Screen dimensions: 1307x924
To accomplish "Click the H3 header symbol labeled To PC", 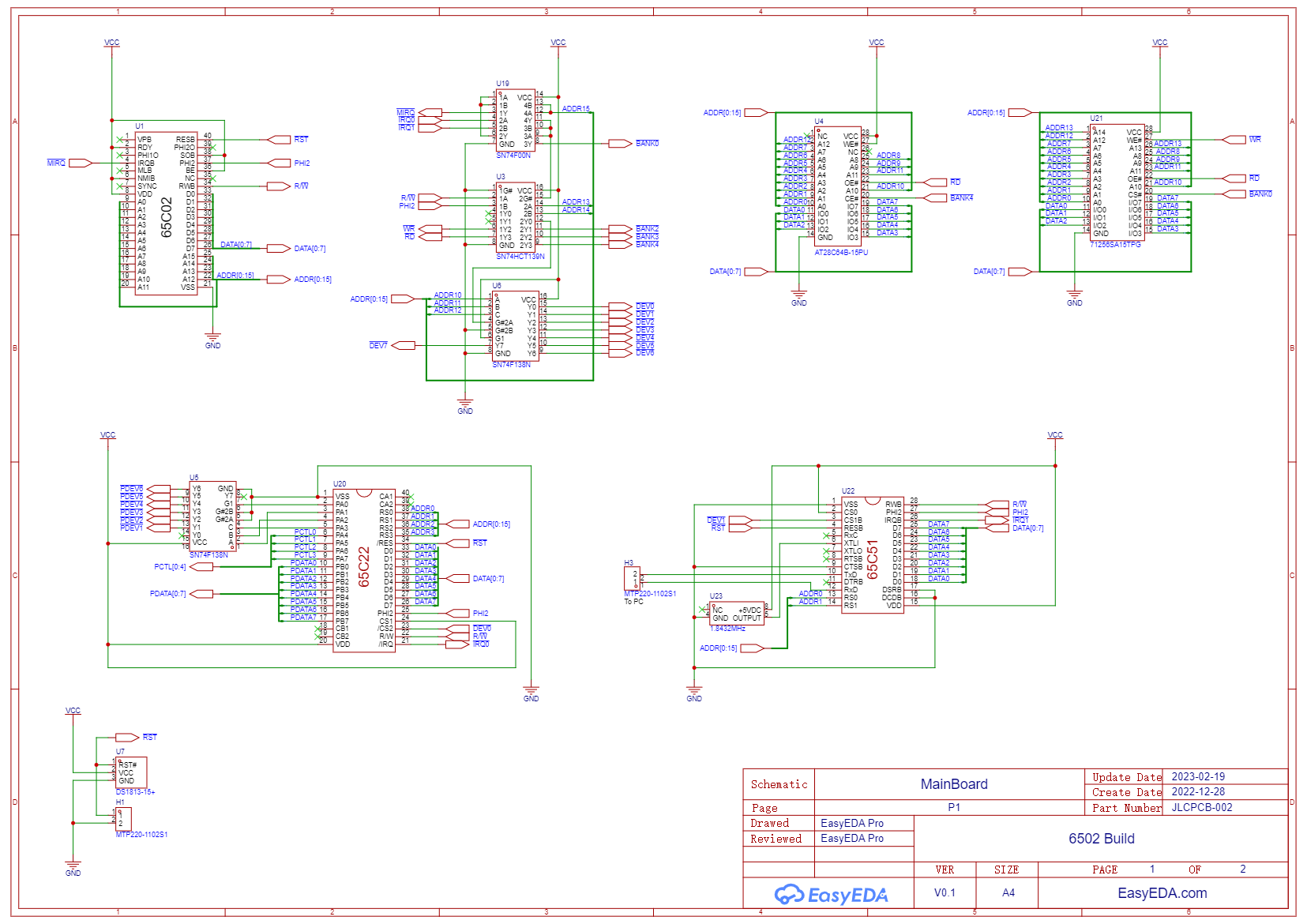I will coord(632,578).
